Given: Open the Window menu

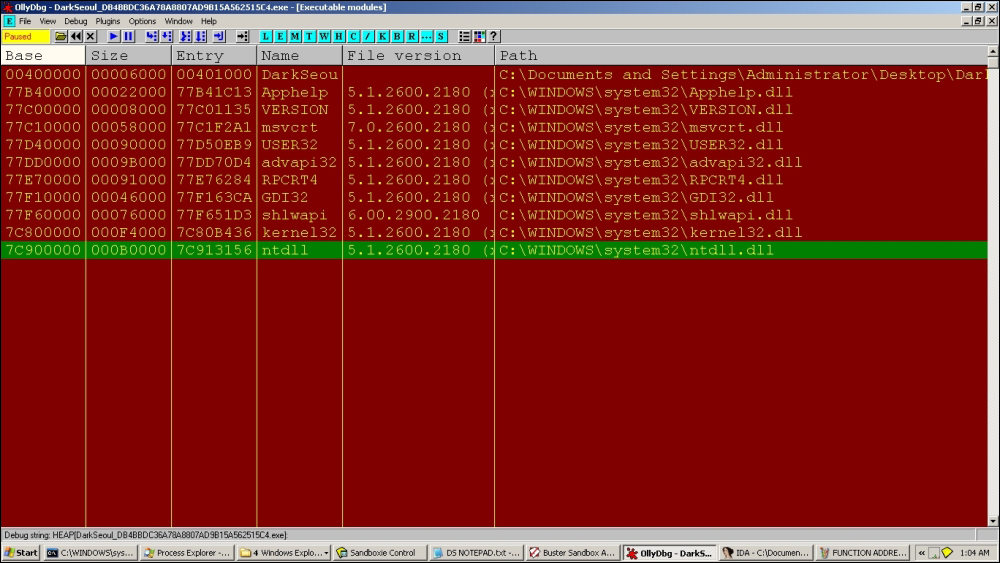Looking at the screenshot, I should (179, 21).
